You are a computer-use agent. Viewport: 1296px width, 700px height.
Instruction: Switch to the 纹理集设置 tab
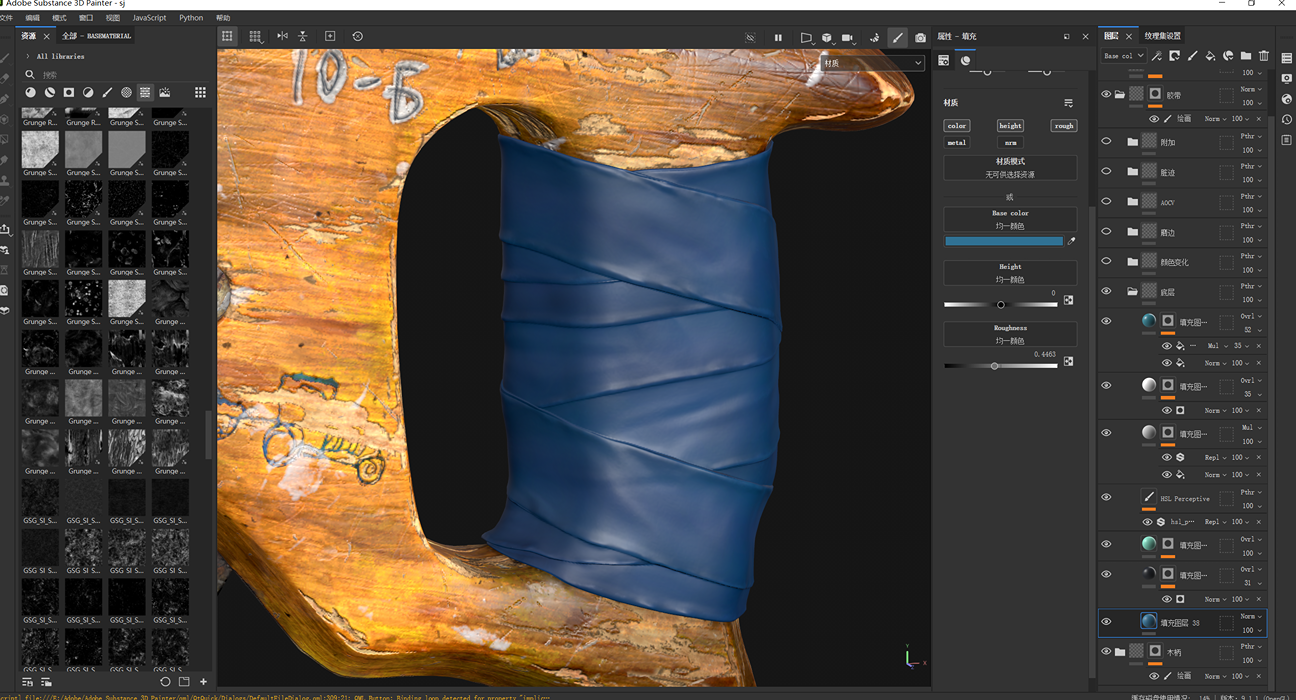point(1163,36)
